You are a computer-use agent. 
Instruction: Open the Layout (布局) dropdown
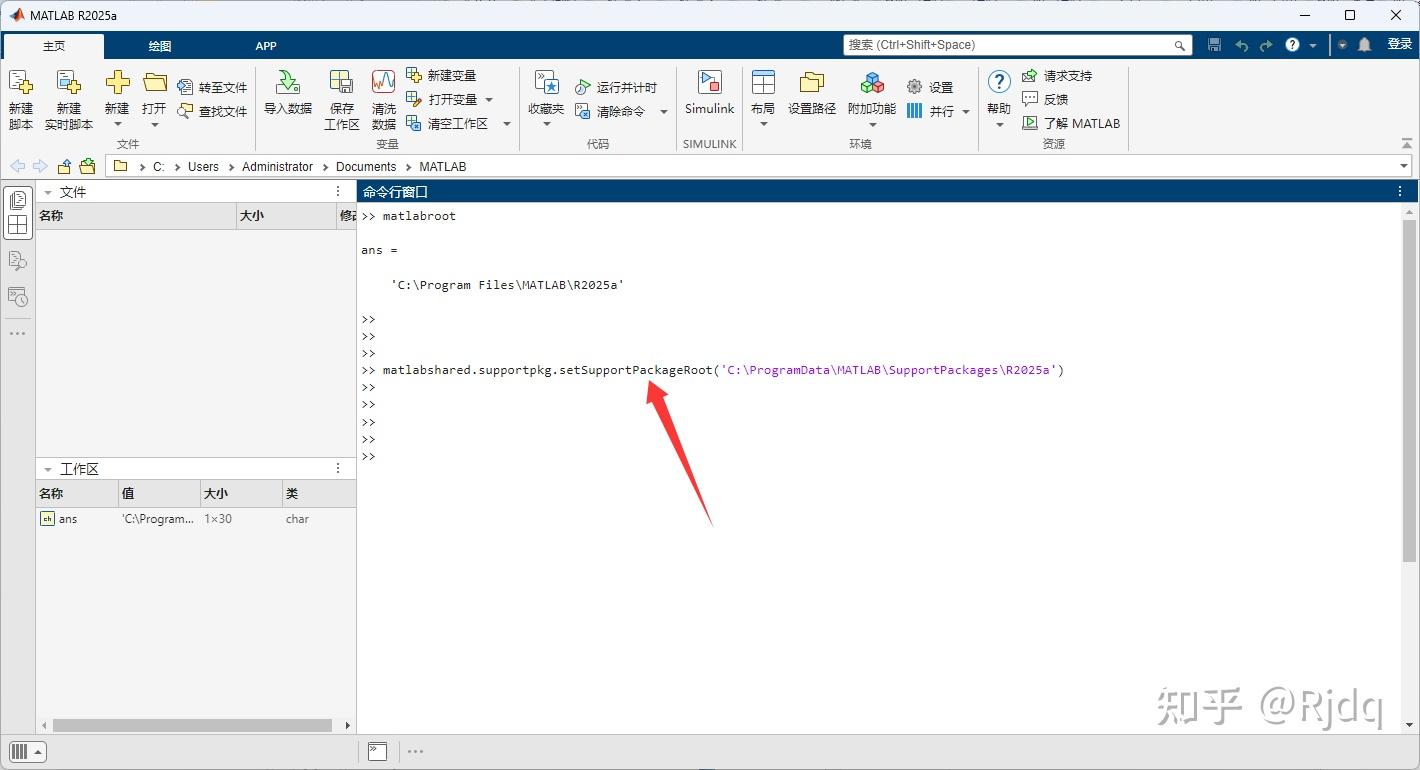(762, 97)
